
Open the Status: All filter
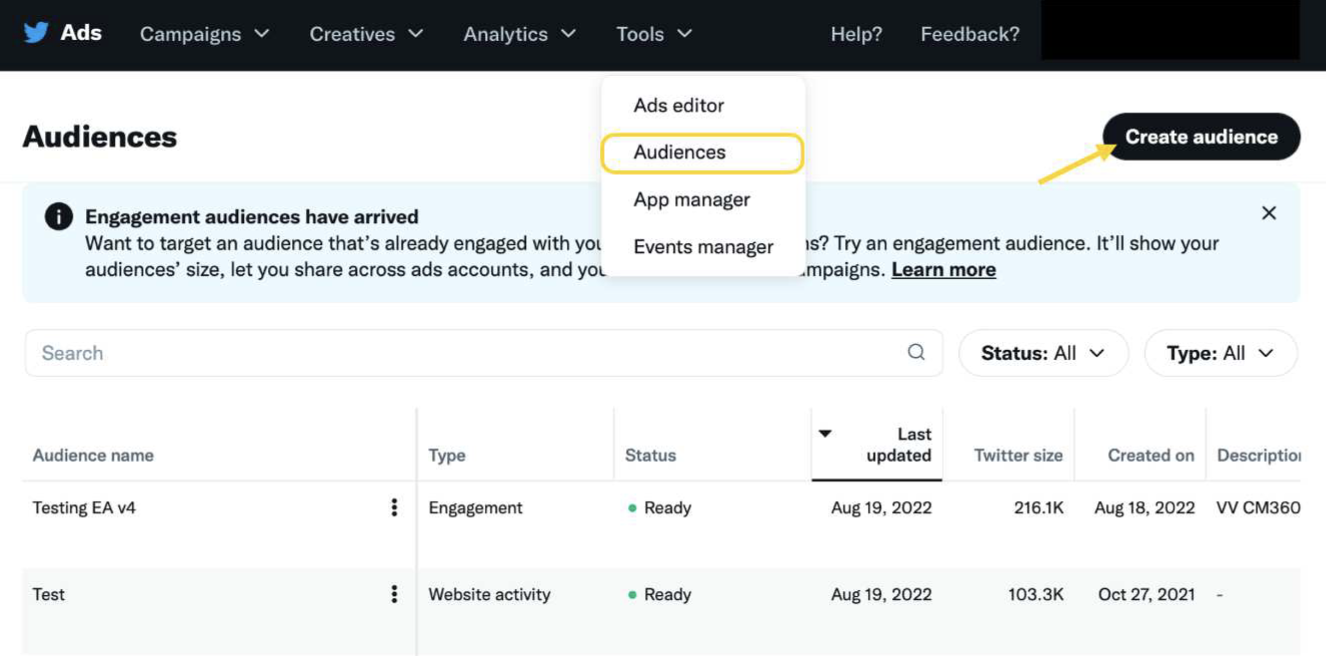click(1043, 353)
